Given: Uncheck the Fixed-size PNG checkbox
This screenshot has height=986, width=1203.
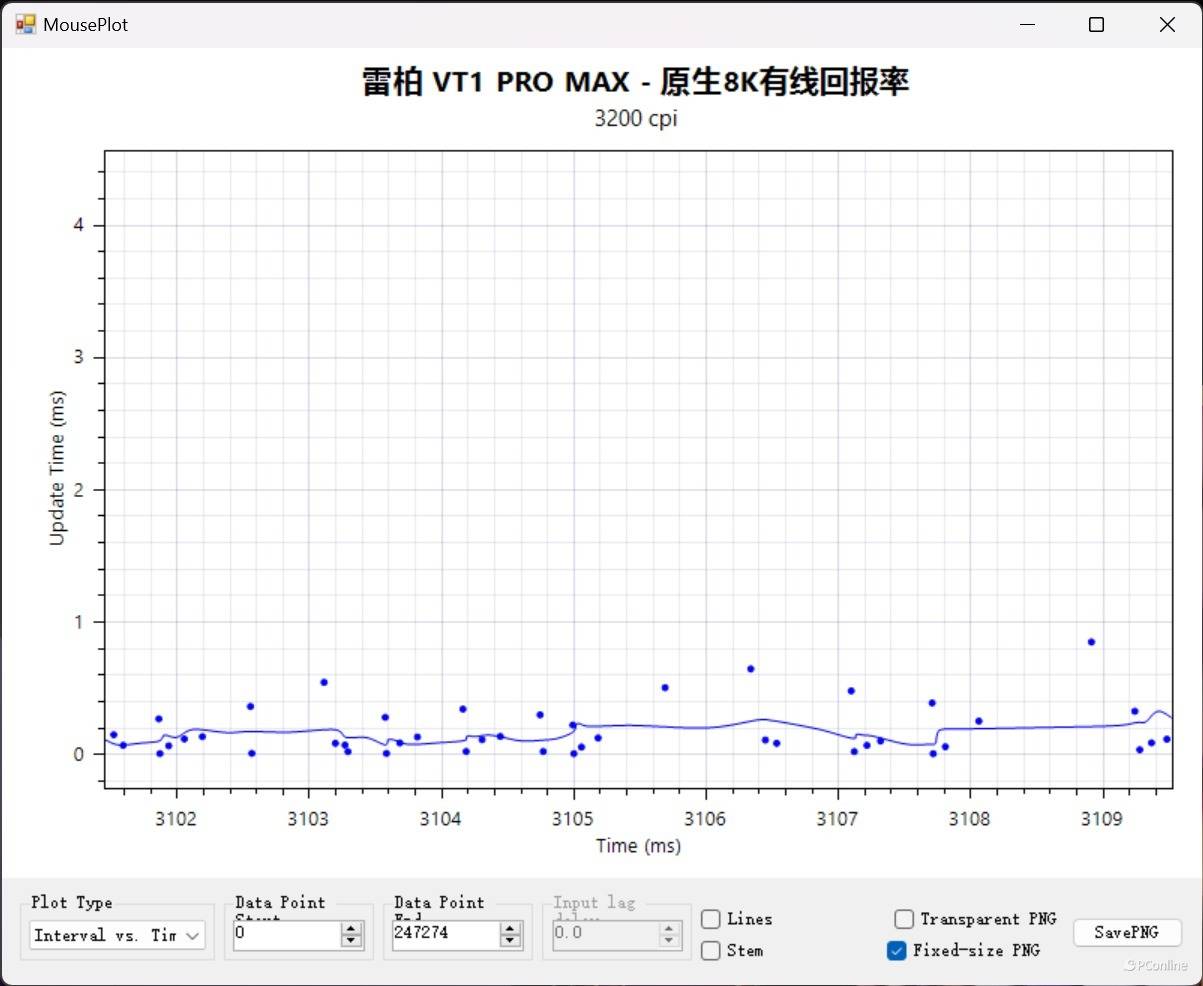Looking at the screenshot, I should (x=897, y=950).
